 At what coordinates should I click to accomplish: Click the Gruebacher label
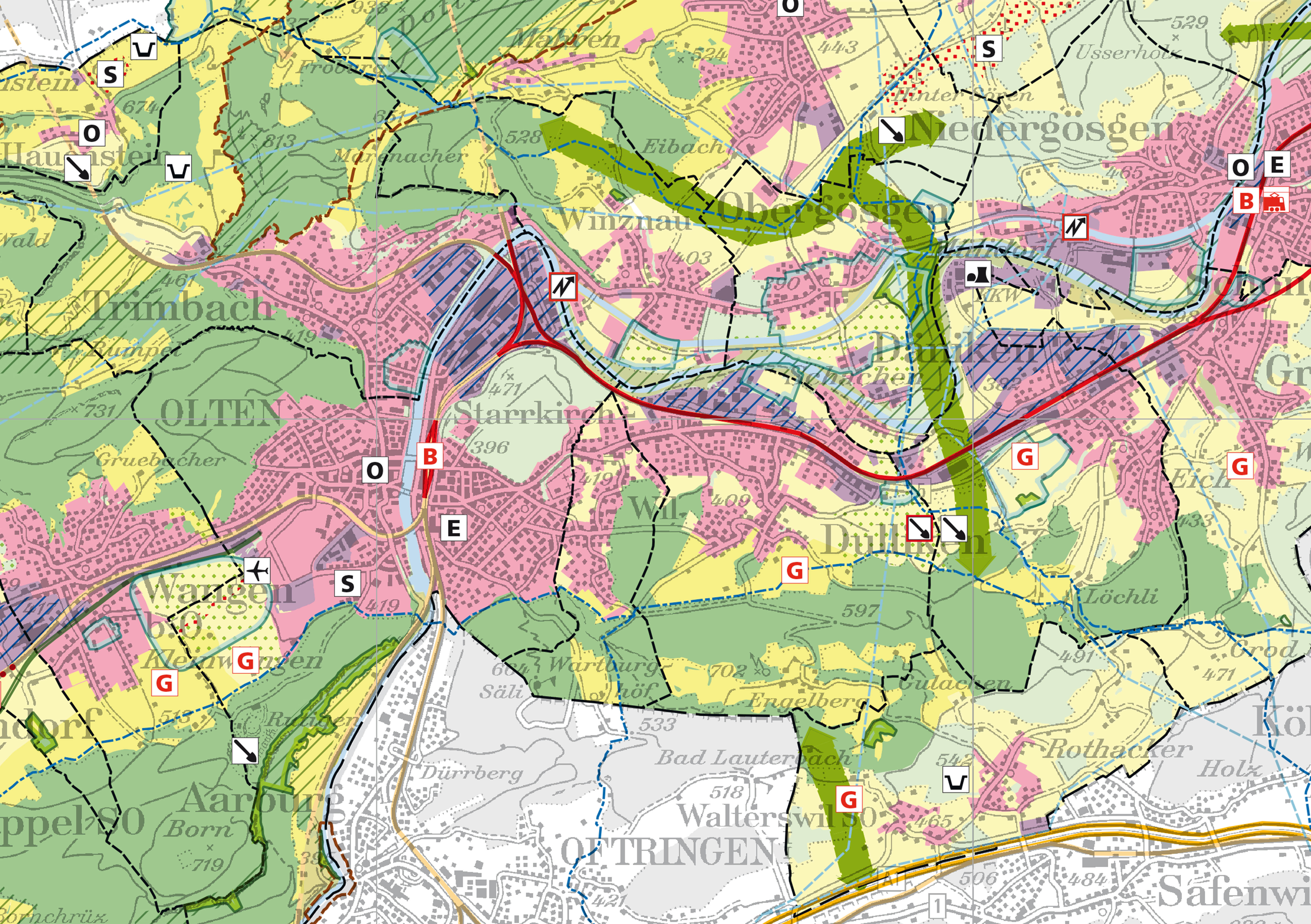click(x=161, y=460)
